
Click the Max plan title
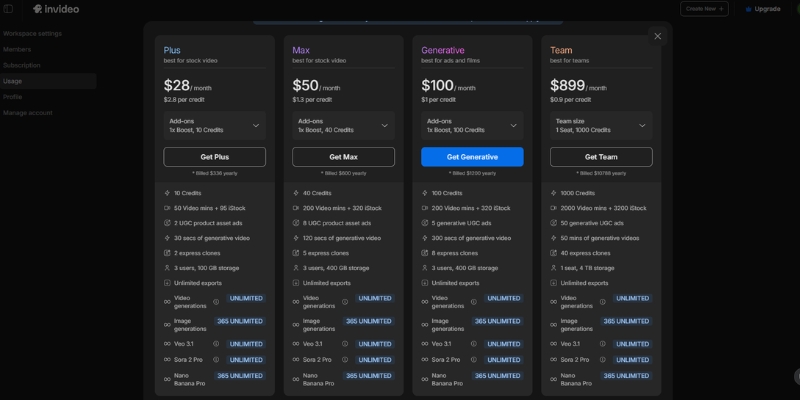pos(301,50)
